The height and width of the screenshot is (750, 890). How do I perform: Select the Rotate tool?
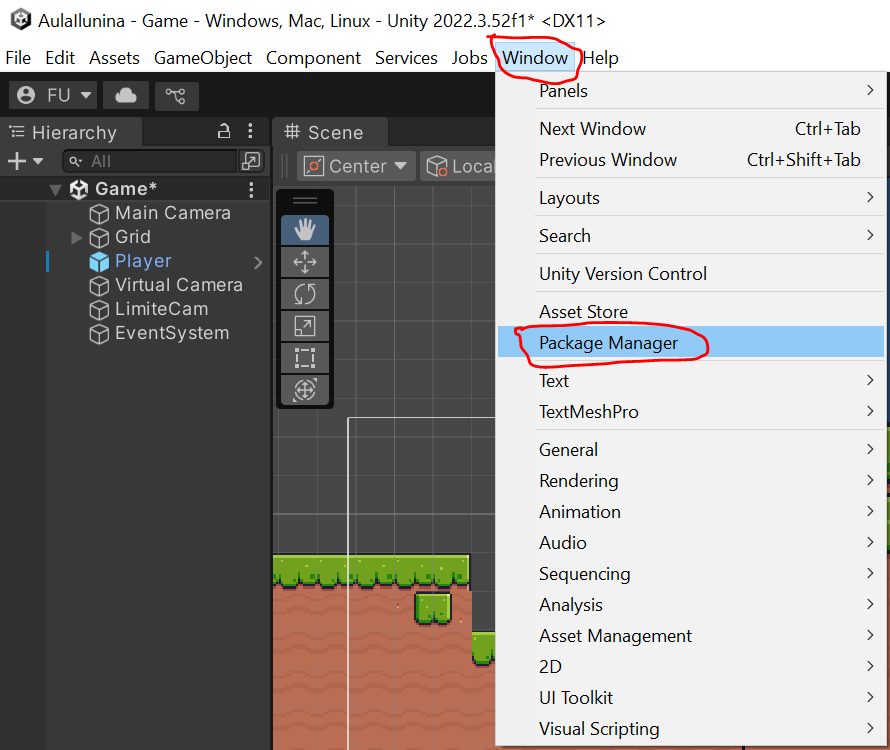(x=304, y=294)
